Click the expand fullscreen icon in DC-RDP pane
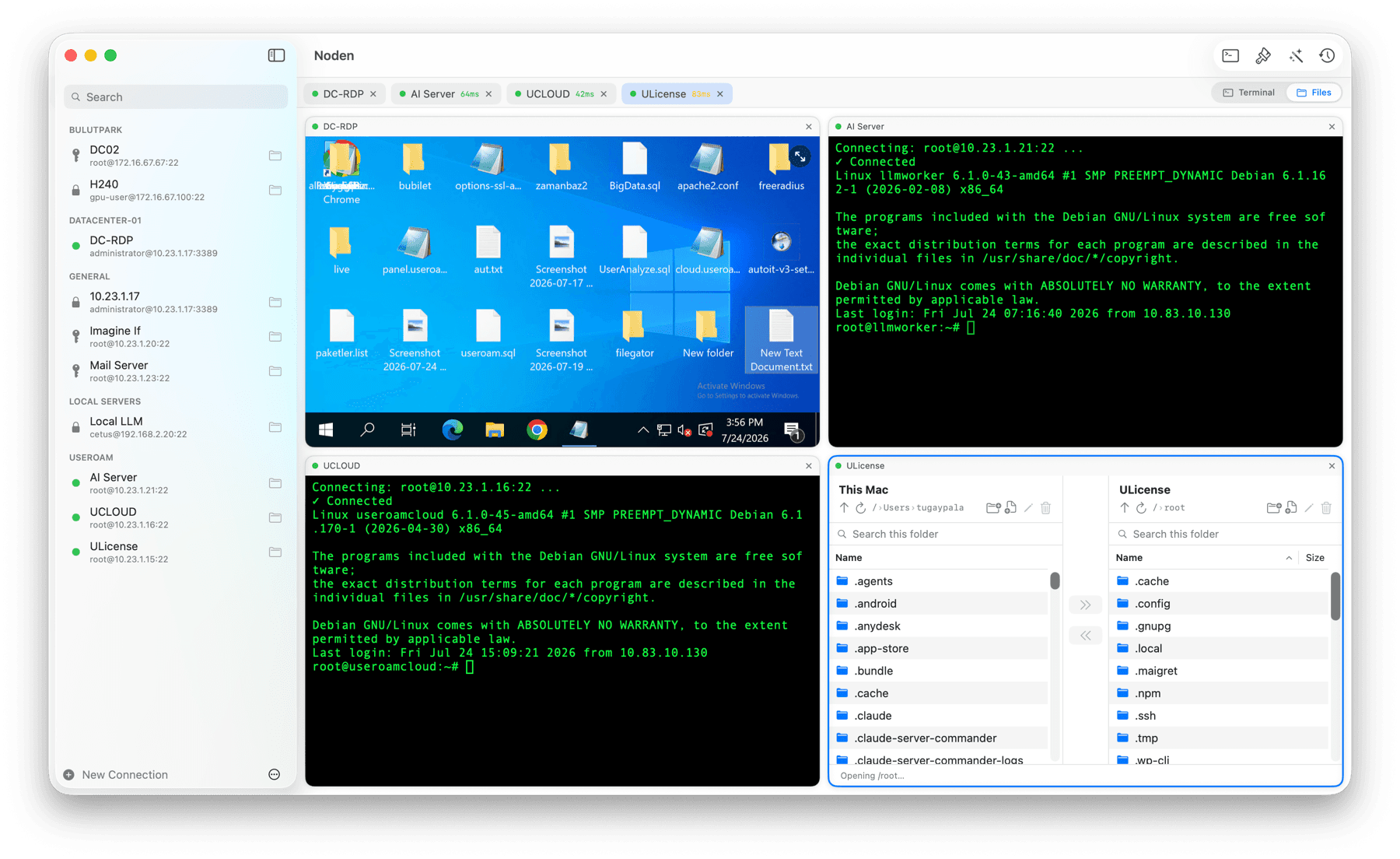 (800, 156)
